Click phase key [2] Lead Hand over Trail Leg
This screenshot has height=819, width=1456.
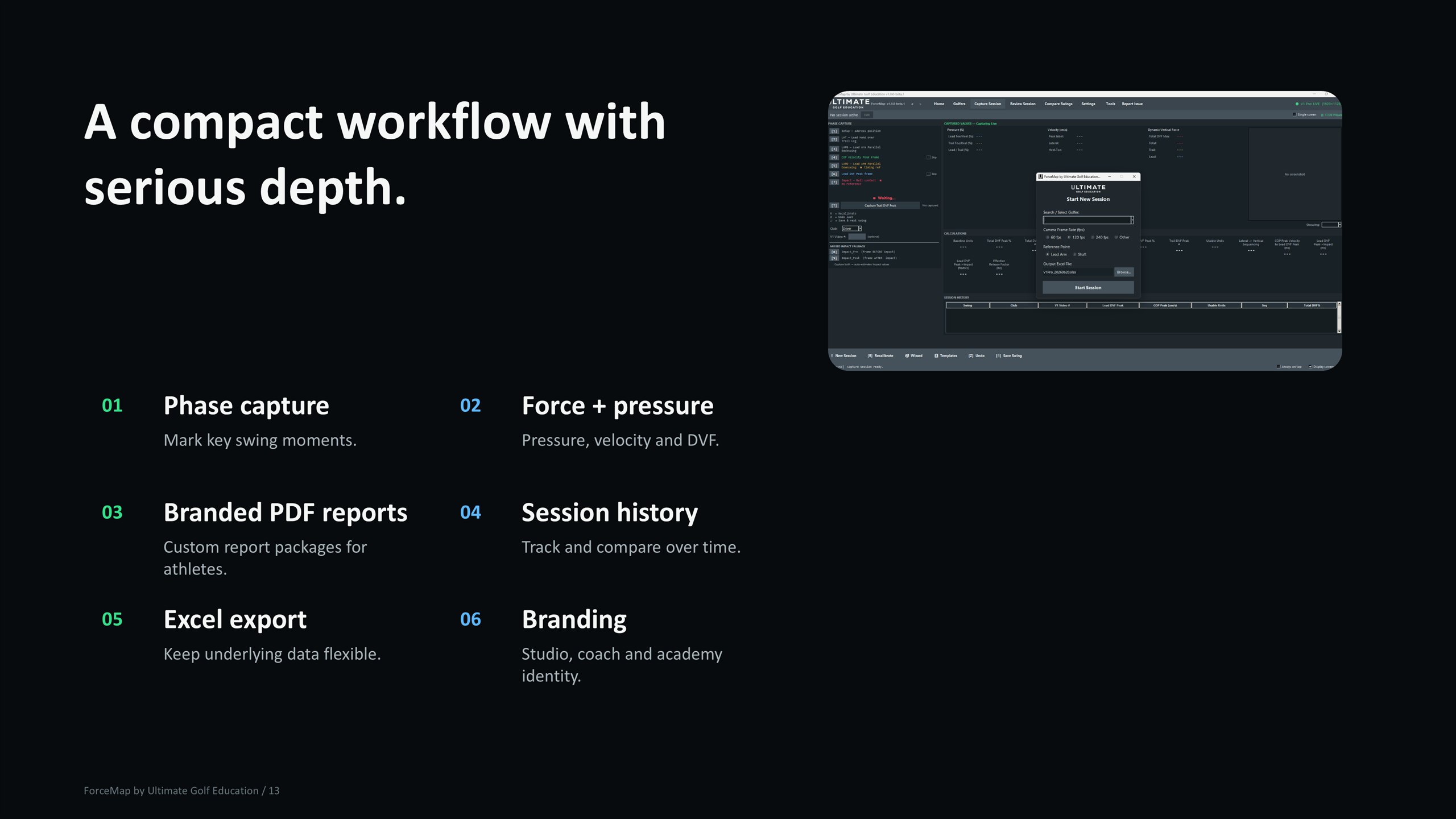tap(834, 139)
